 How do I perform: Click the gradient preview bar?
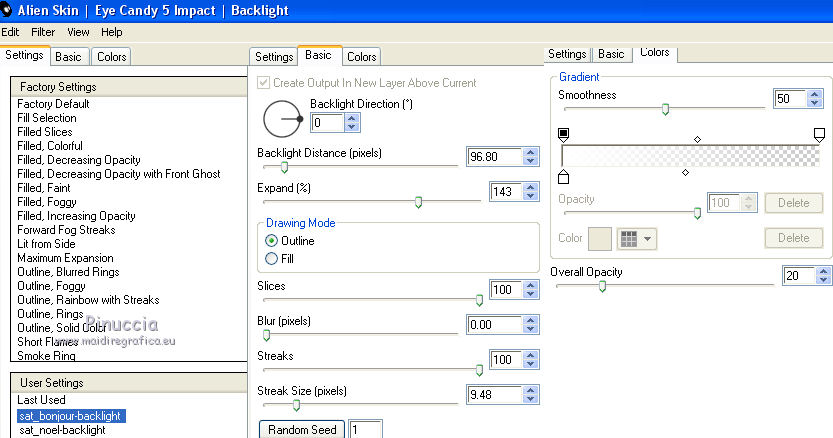(691, 156)
